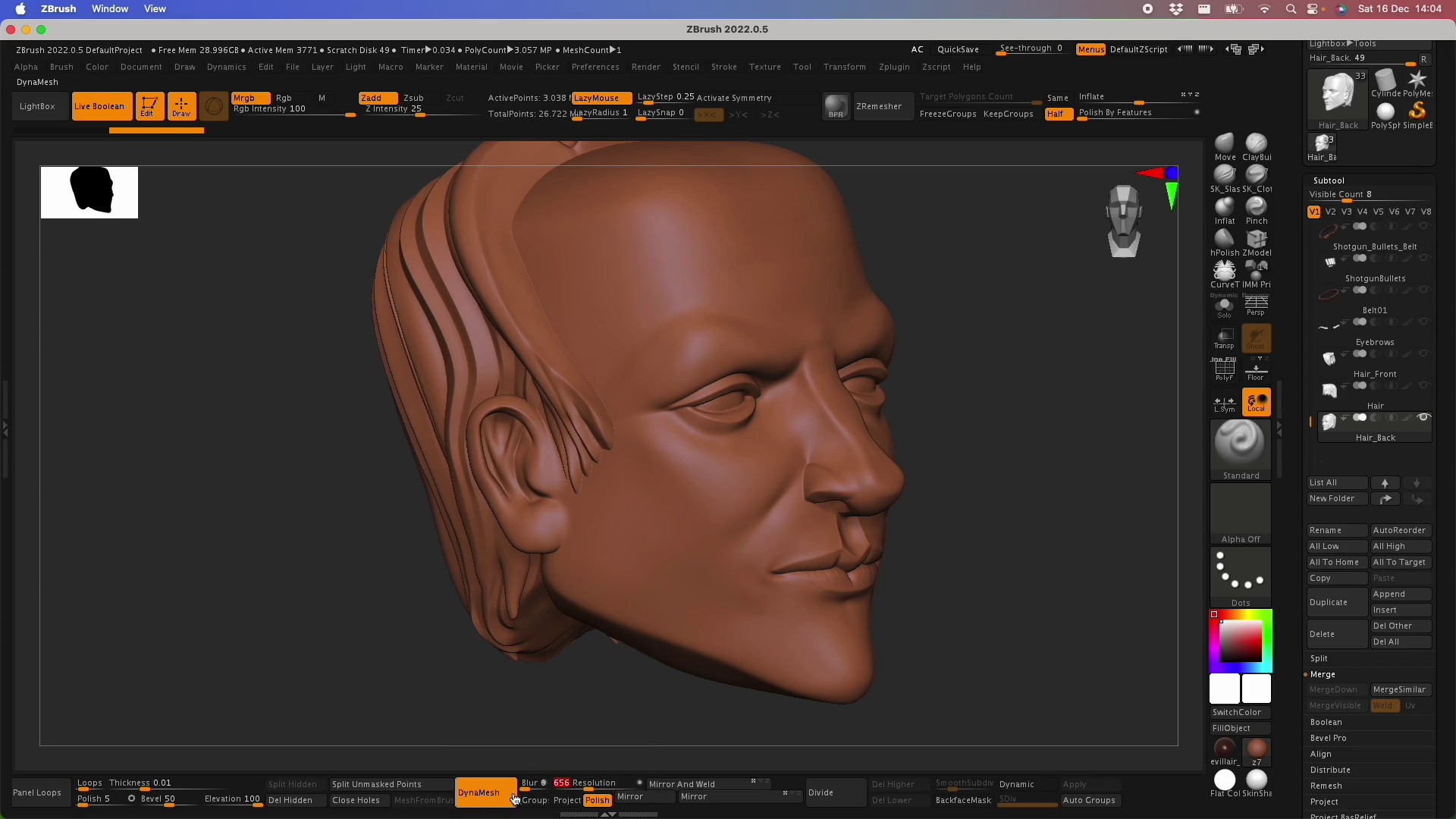Select the CurveTube brush

click(1224, 274)
